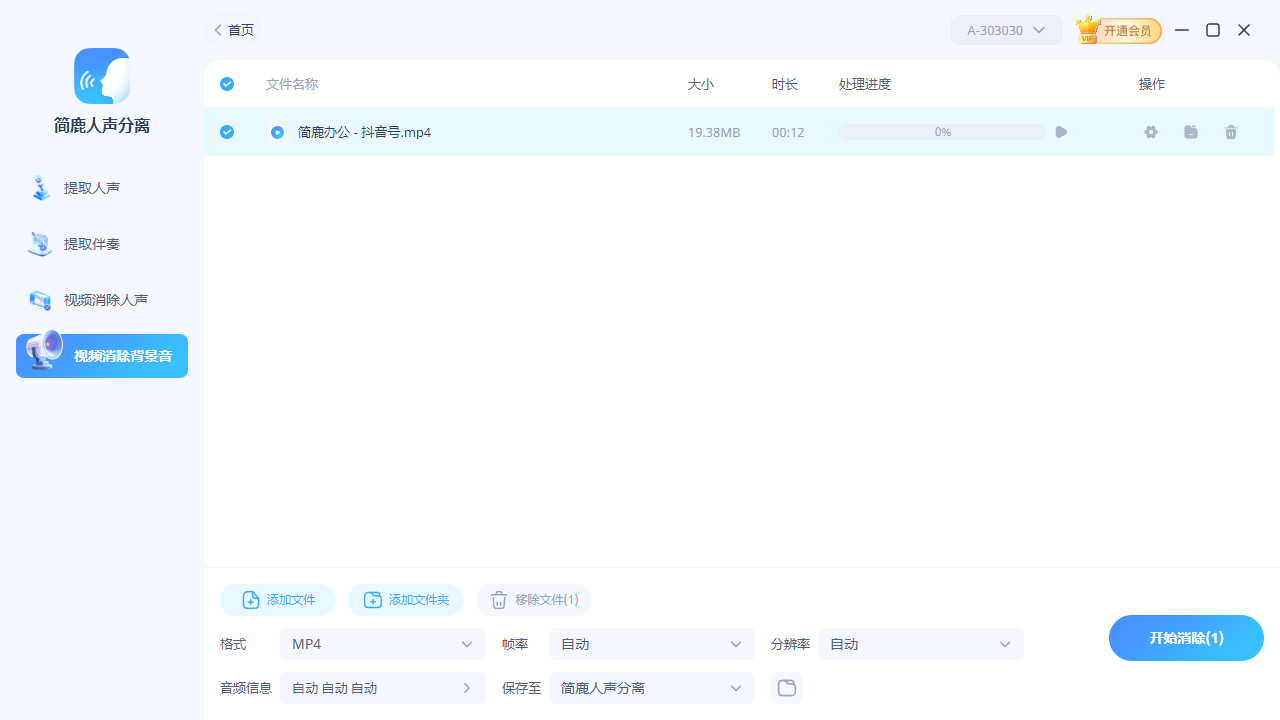Image resolution: width=1280 pixels, height=720 pixels.
Task: Open 音频信息 settings row
Action: pos(383,687)
